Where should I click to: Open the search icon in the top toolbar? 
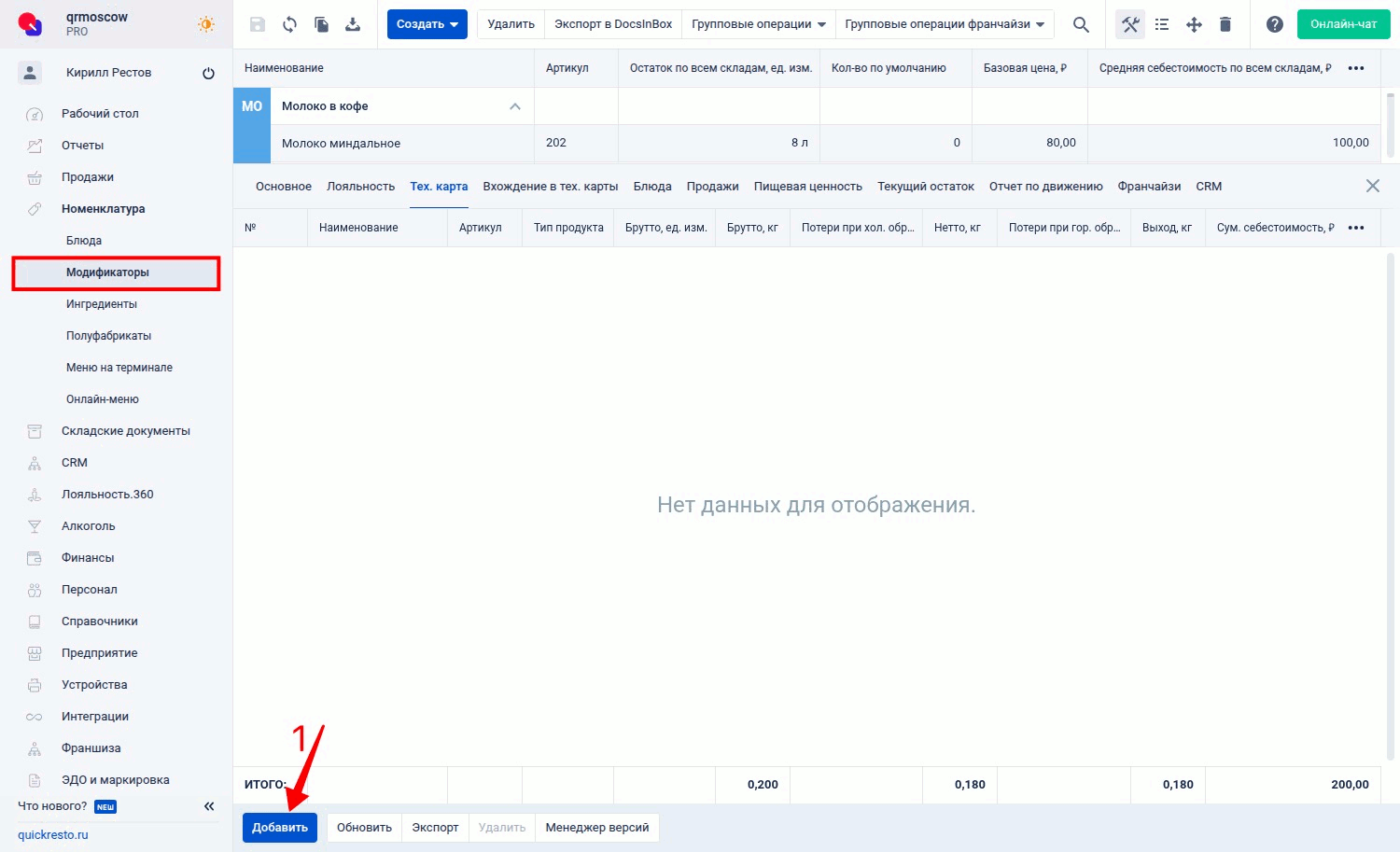[1080, 24]
